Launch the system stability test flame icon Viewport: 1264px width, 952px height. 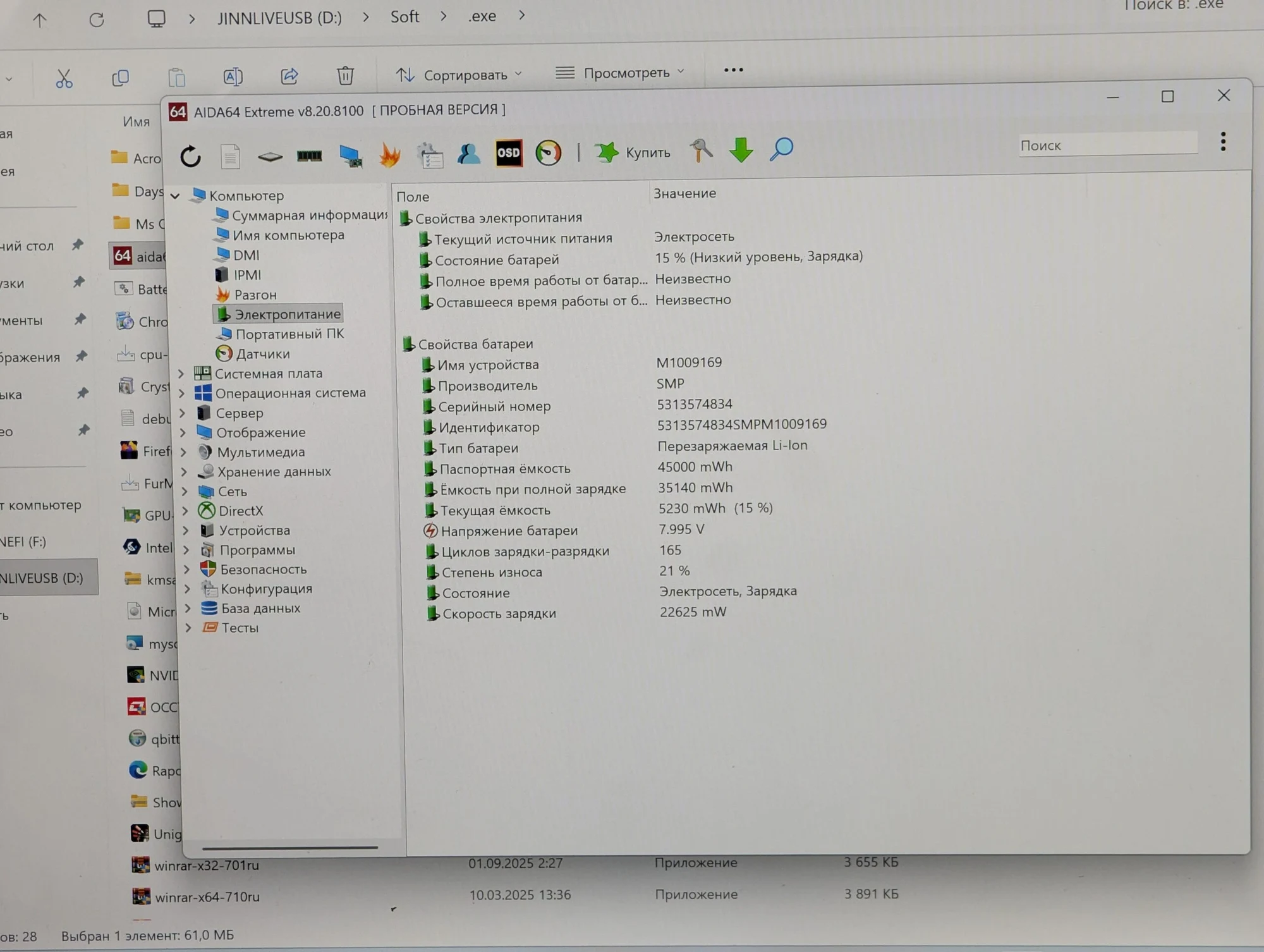pyautogui.click(x=390, y=155)
